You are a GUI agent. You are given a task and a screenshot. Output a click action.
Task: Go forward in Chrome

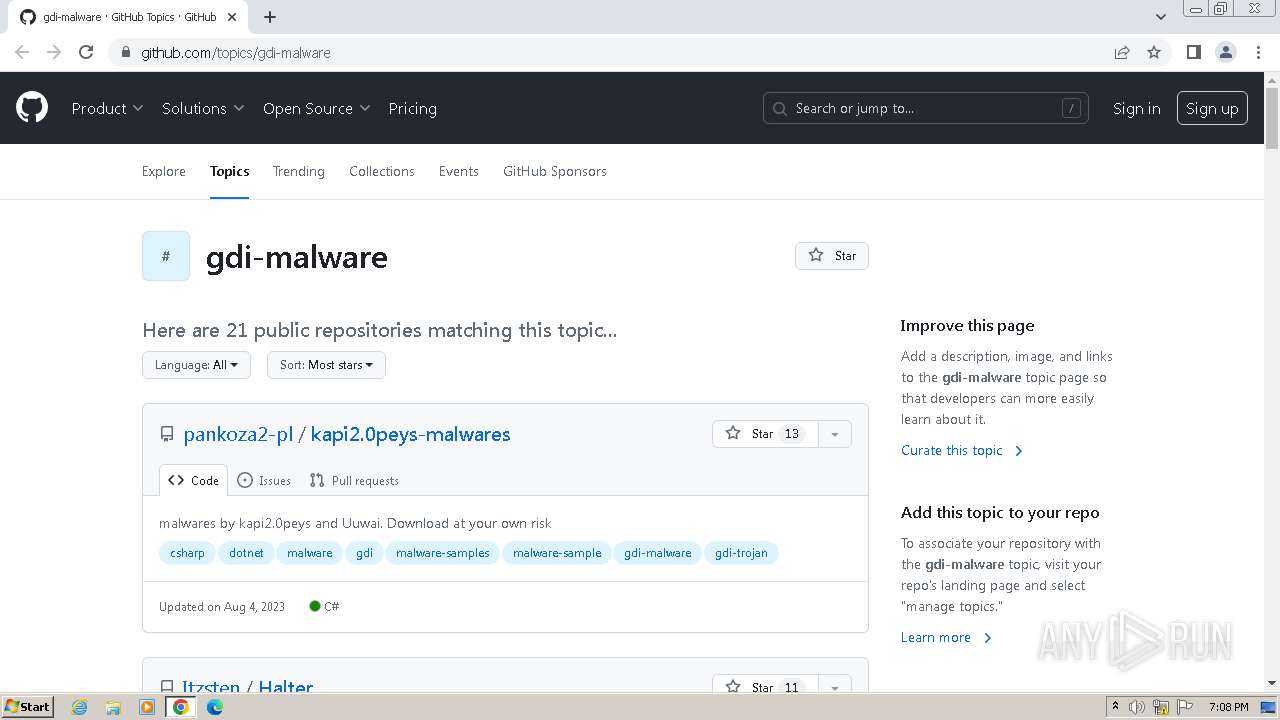pos(54,52)
